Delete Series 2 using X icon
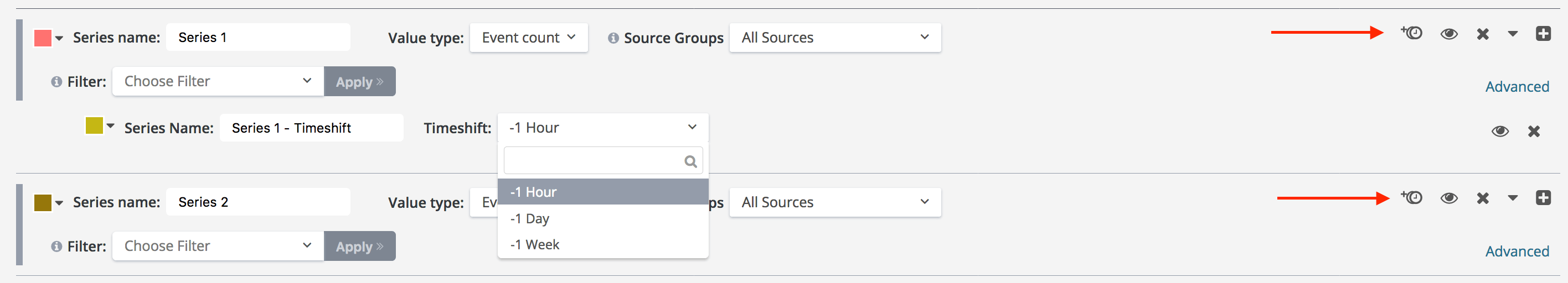The width and height of the screenshot is (1568, 283). 1483,198
